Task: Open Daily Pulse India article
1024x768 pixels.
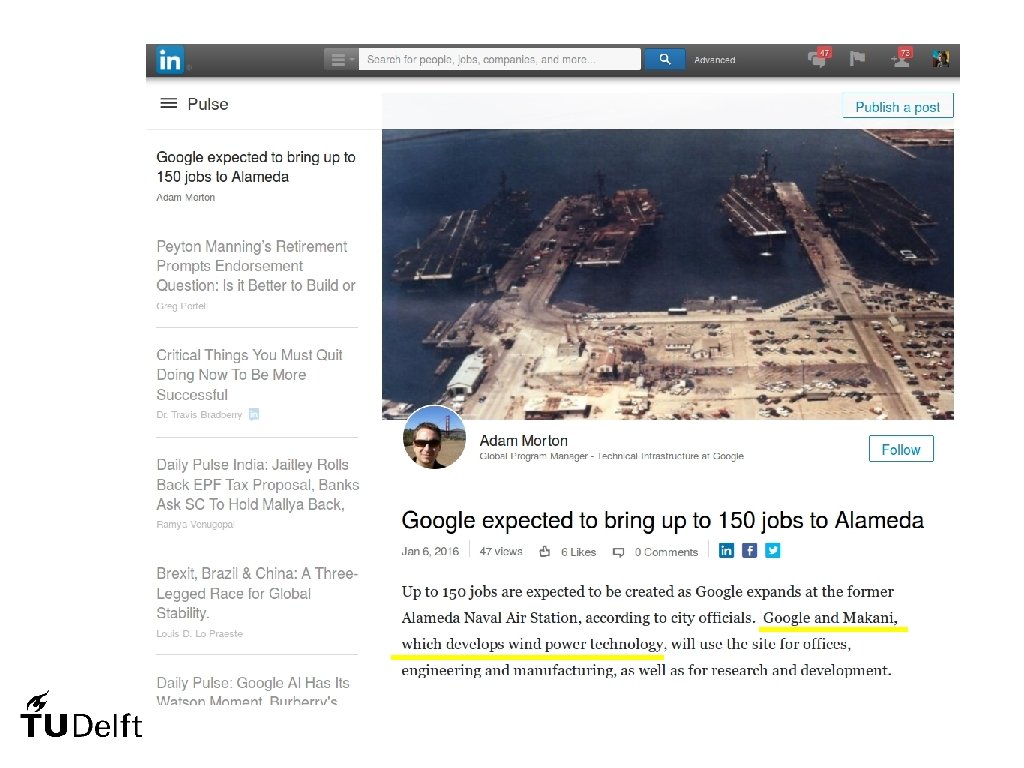Action: point(257,485)
